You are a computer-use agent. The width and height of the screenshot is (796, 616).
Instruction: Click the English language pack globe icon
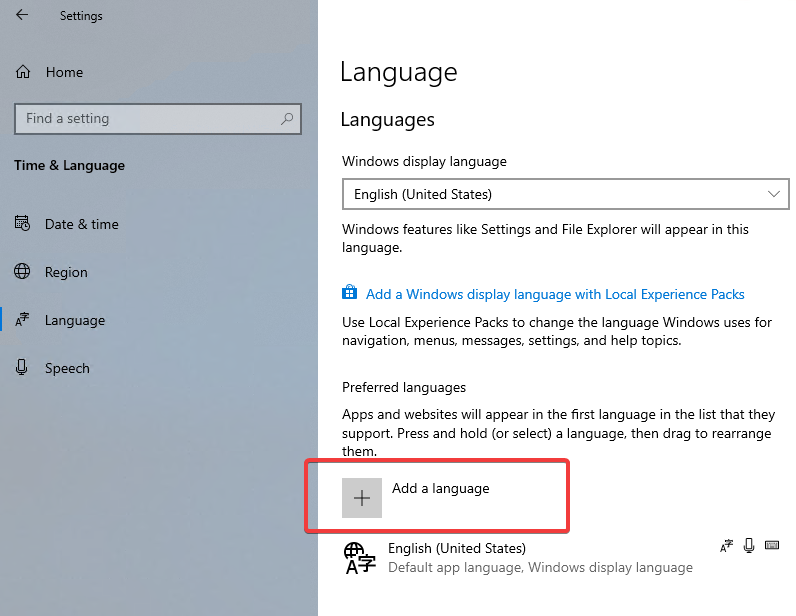[x=360, y=558]
